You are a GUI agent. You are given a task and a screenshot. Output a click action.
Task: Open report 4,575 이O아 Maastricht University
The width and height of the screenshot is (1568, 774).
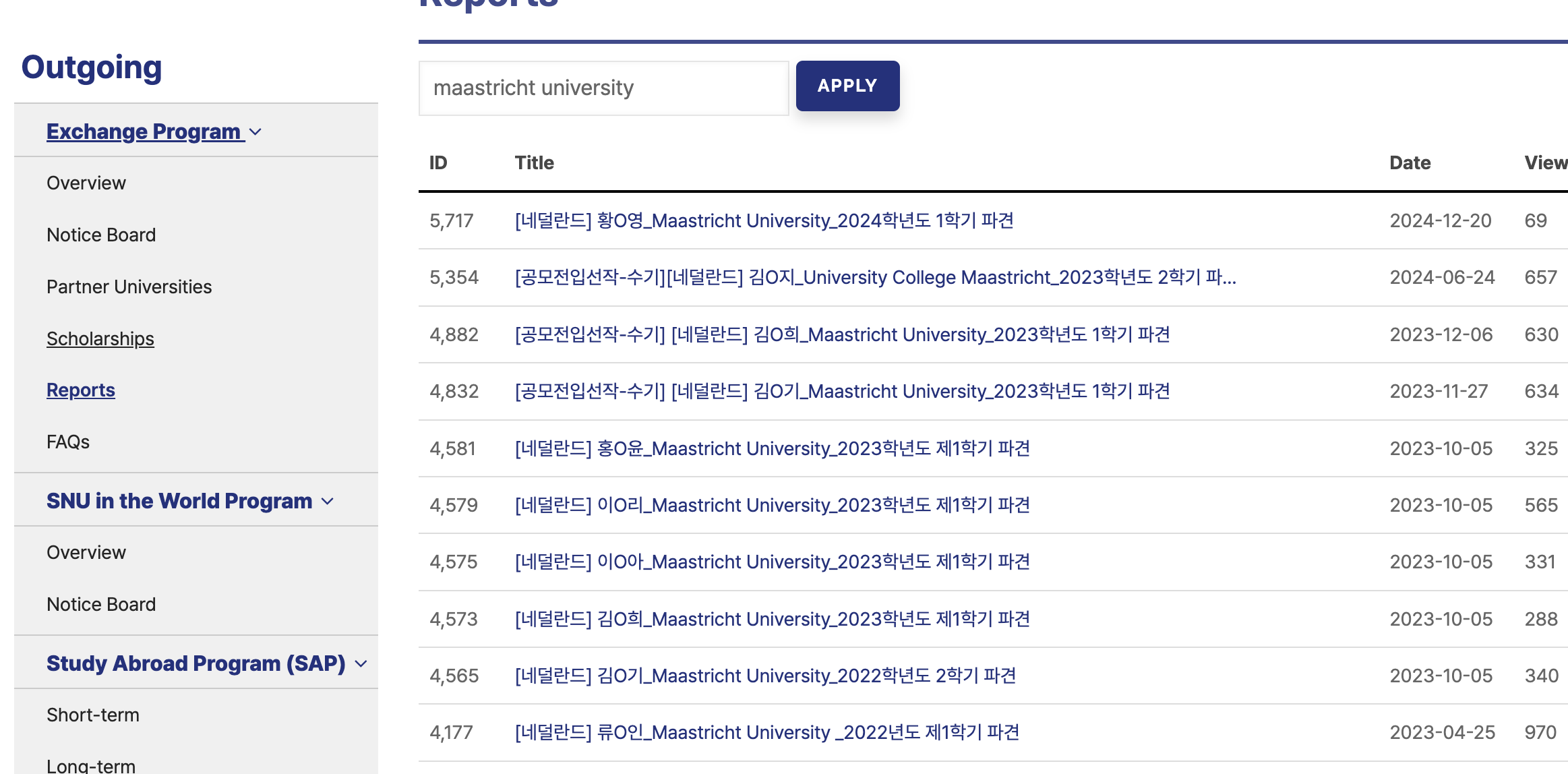[773, 562]
